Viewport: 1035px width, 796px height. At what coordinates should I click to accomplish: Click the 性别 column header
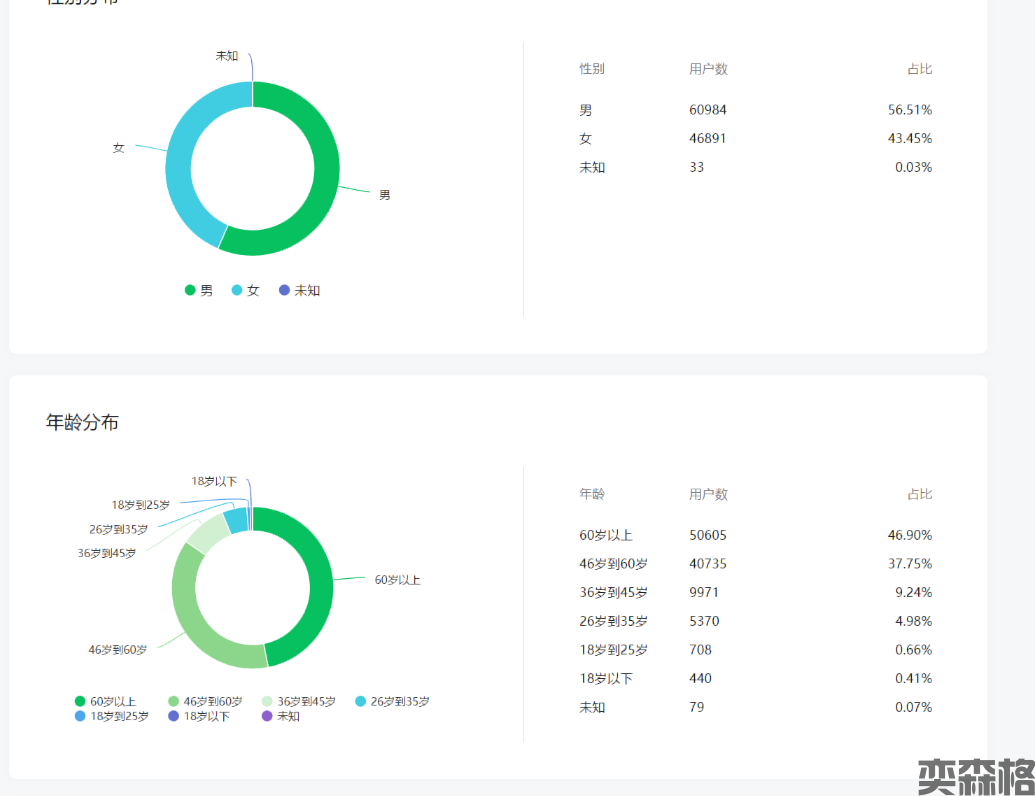tap(592, 69)
